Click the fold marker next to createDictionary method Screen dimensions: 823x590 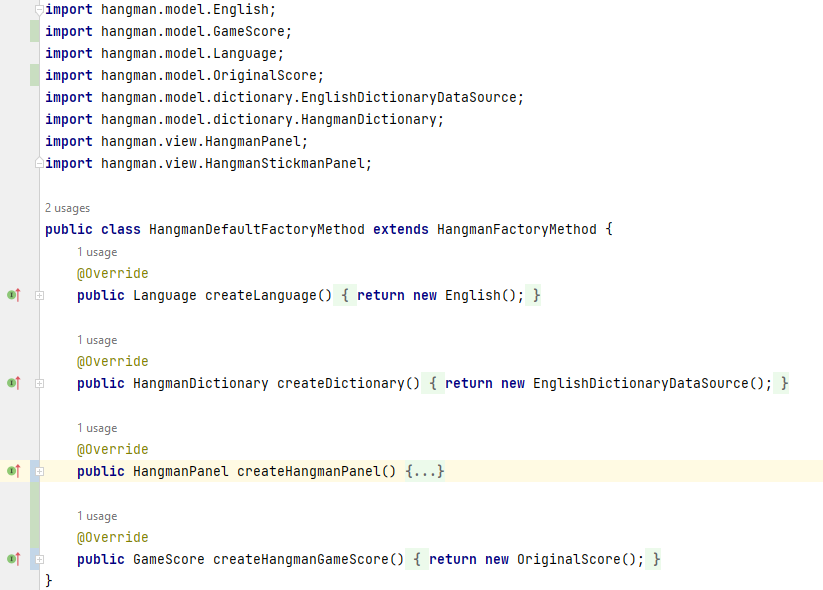(x=37, y=383)
